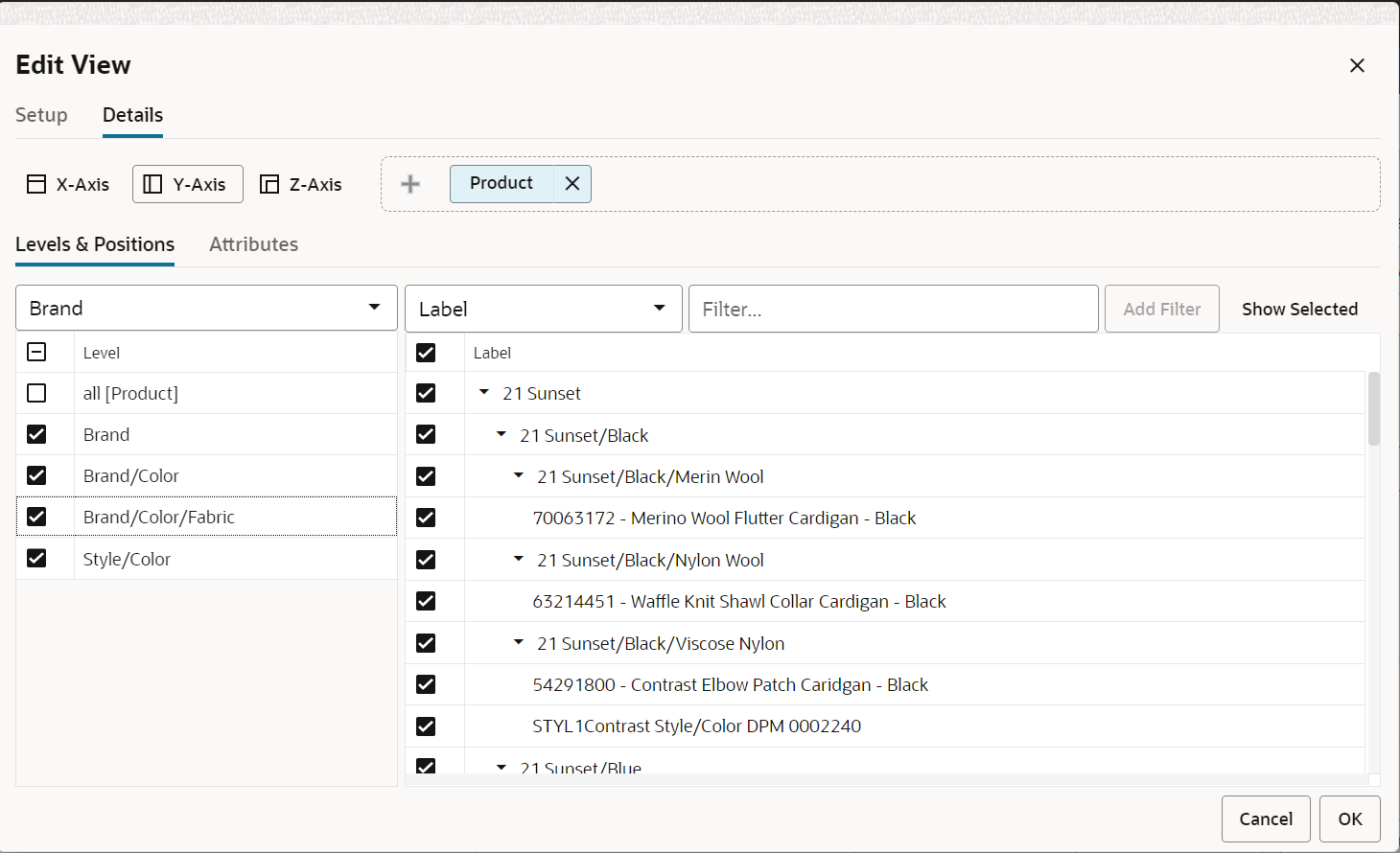Select the Z-Axis button

(301, 184)
